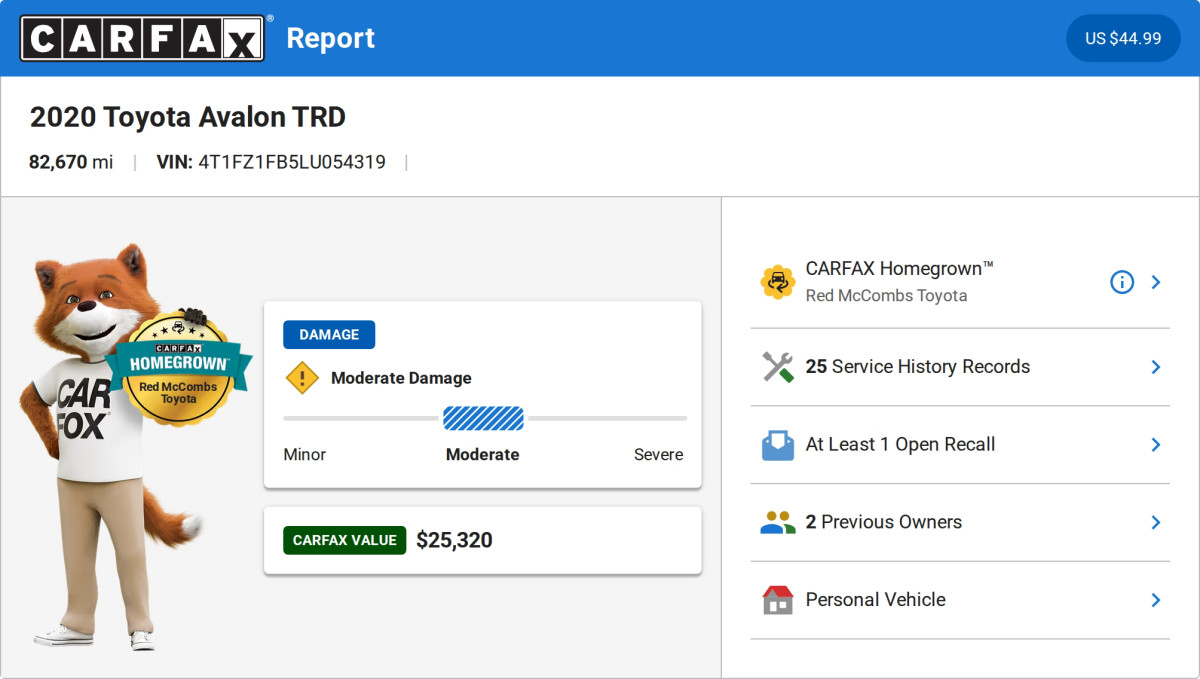
Task: Open CARFAX Homegrown info circle icon
Action: [x=1122, y=282]
